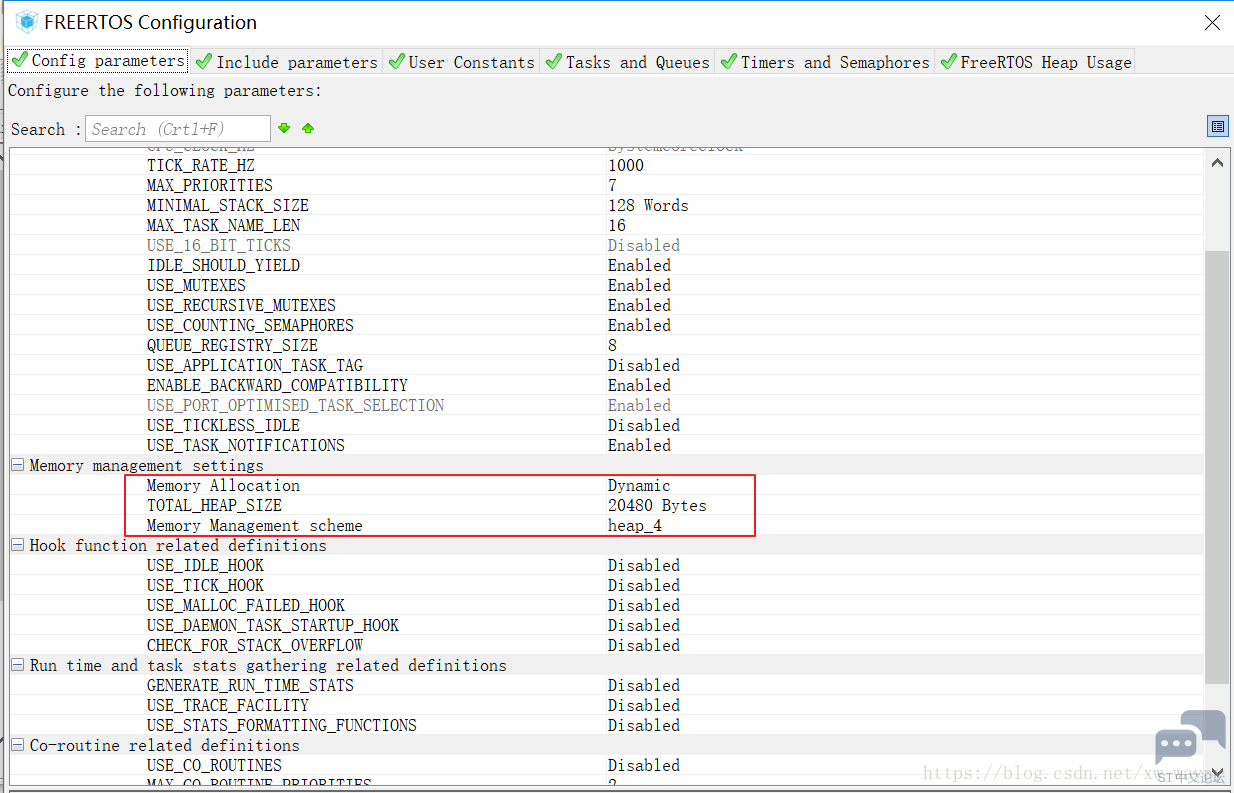Close the FREERTOS Configuration dialog

[x=1212, y=22]
